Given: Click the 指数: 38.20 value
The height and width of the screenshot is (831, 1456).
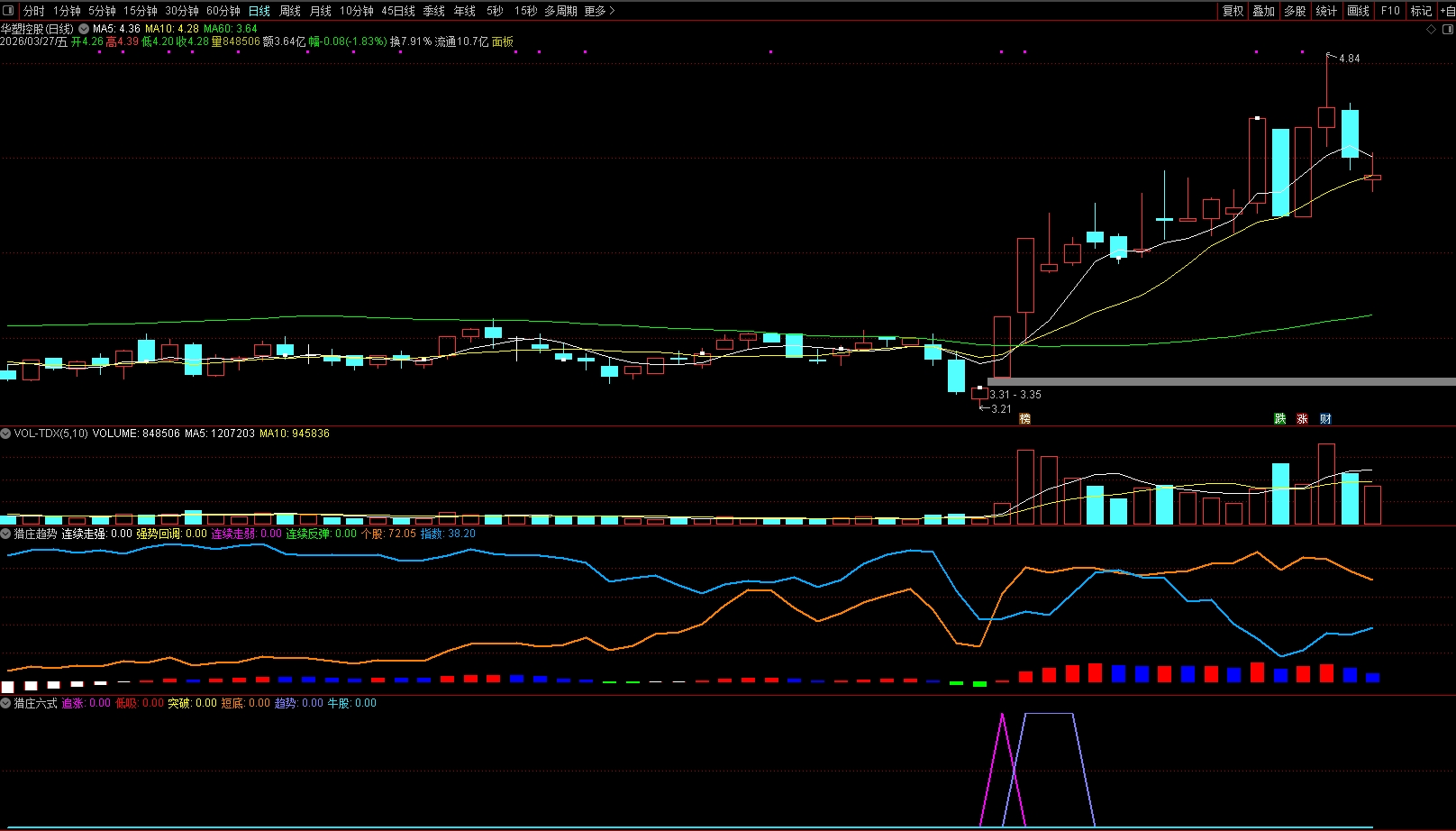Looking at the screenshot, I should tap(448, 534).
